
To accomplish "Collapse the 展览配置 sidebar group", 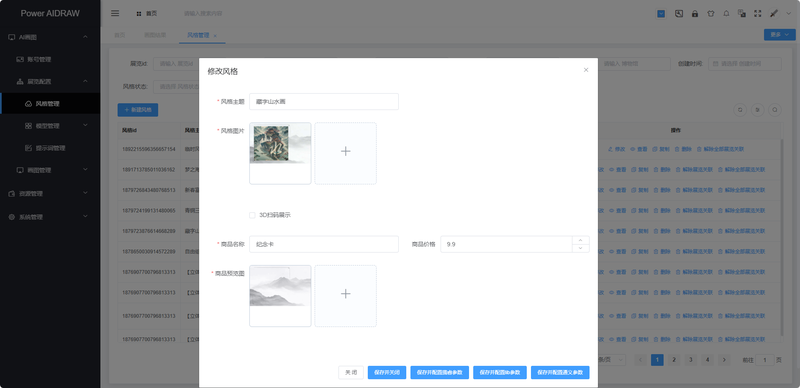I will tap(50, 81).
